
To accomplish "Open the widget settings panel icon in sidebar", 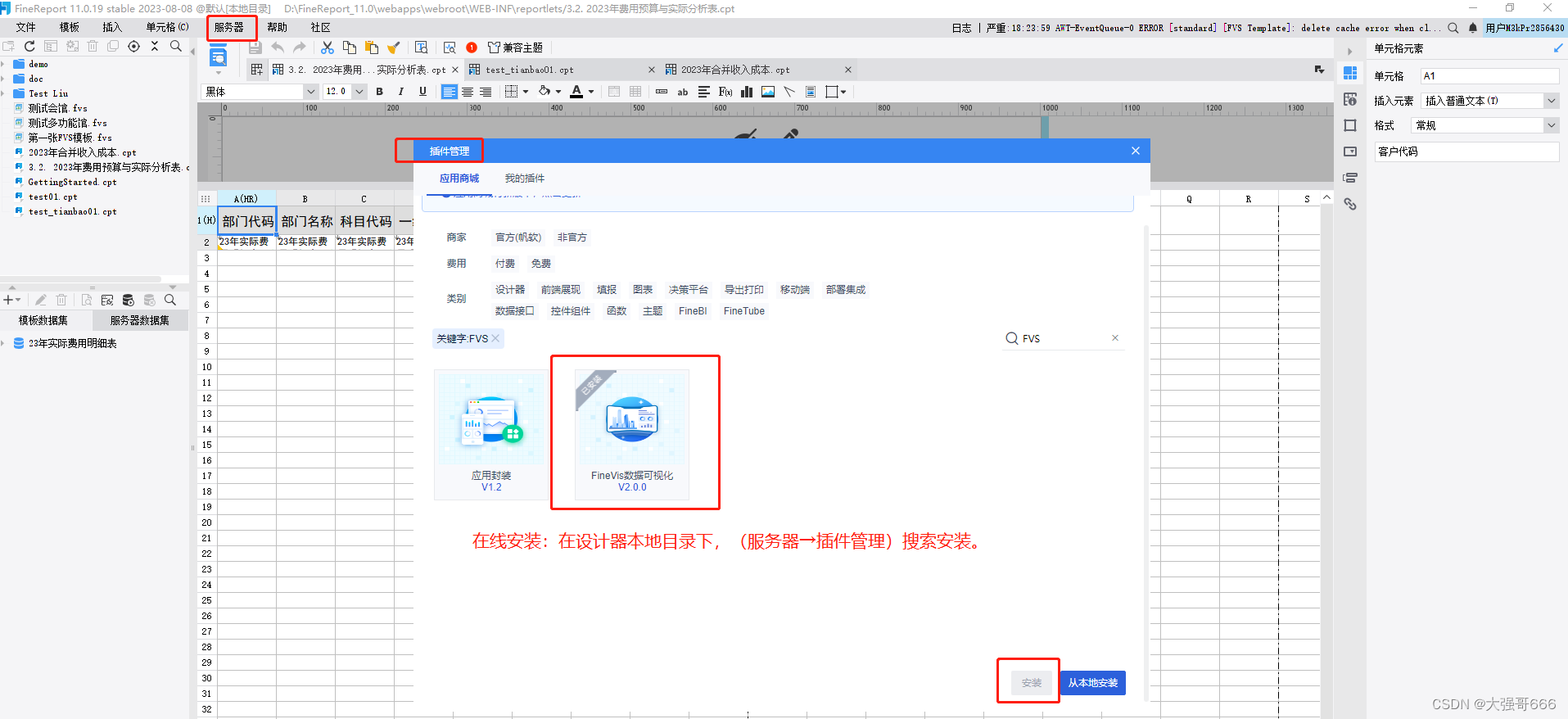I will 1350,151.
